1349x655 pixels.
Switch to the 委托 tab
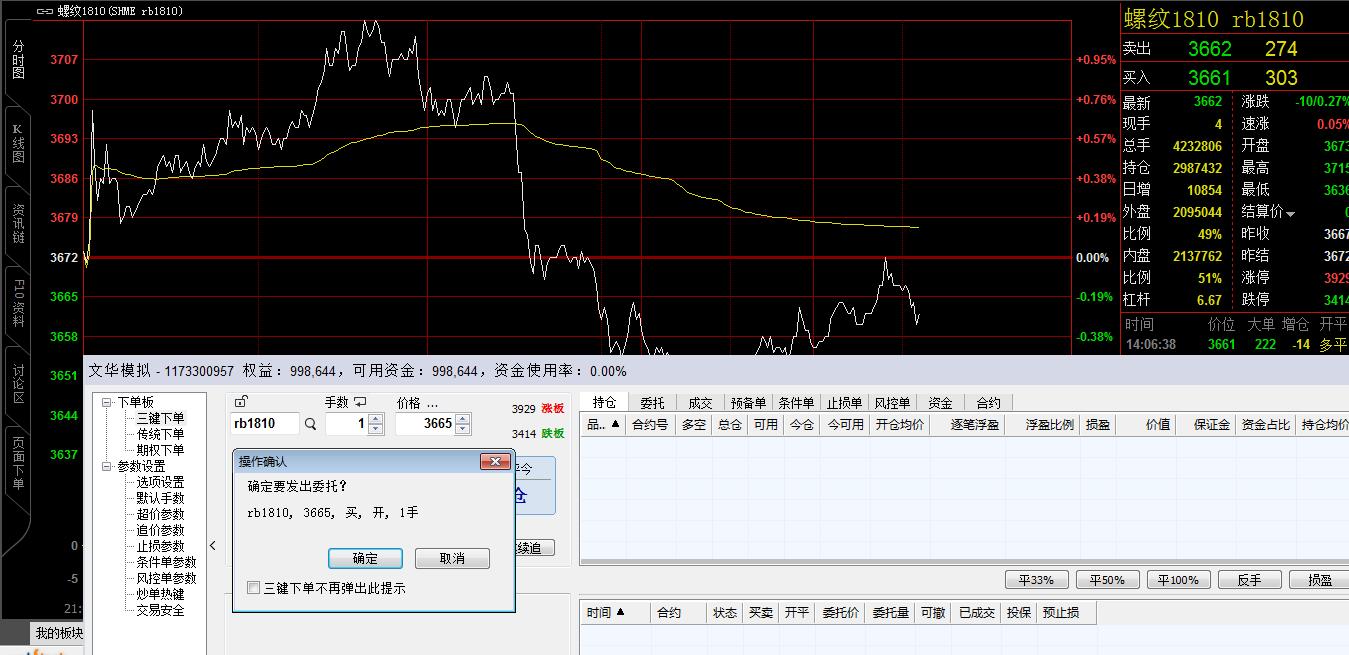tap(652, 403)
